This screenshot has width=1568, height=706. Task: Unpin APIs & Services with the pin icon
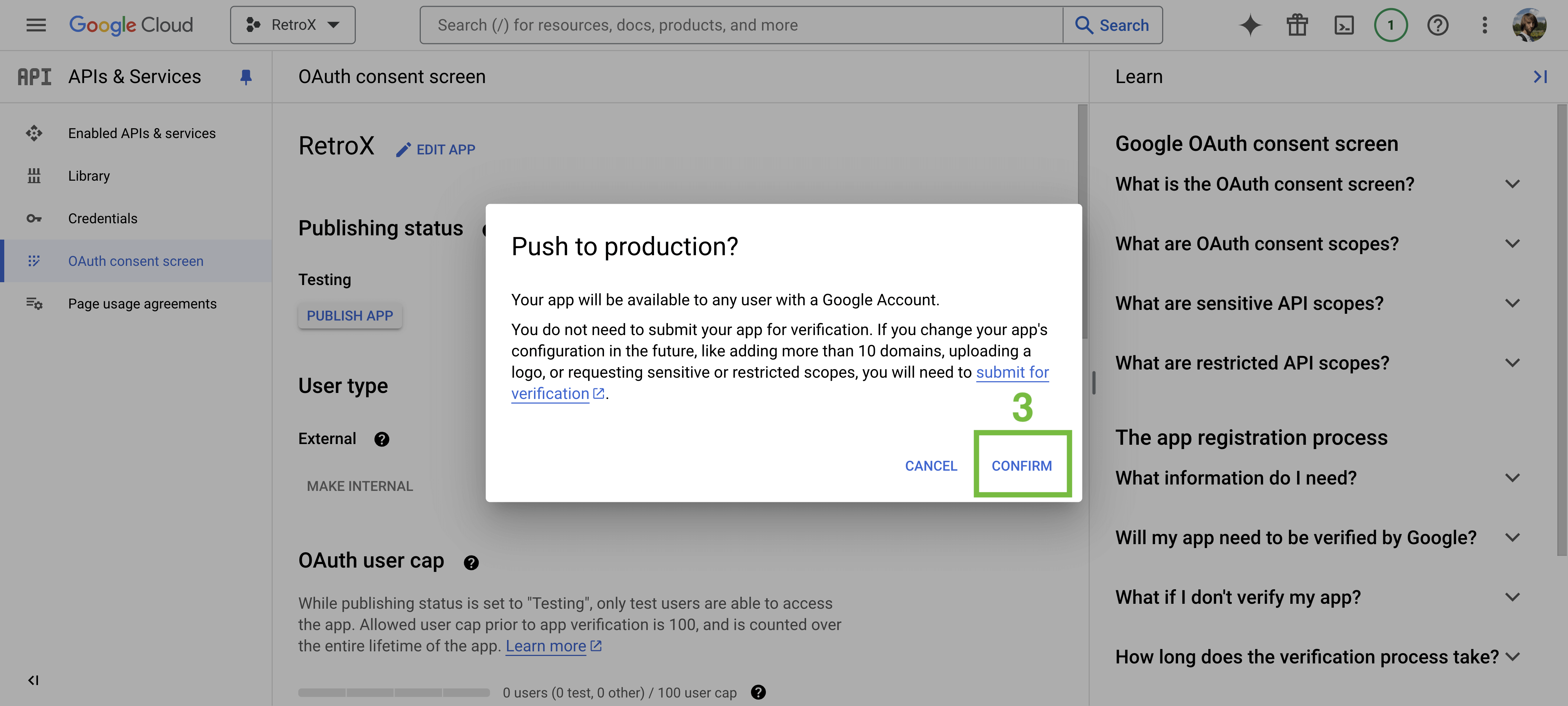point(246,77)
